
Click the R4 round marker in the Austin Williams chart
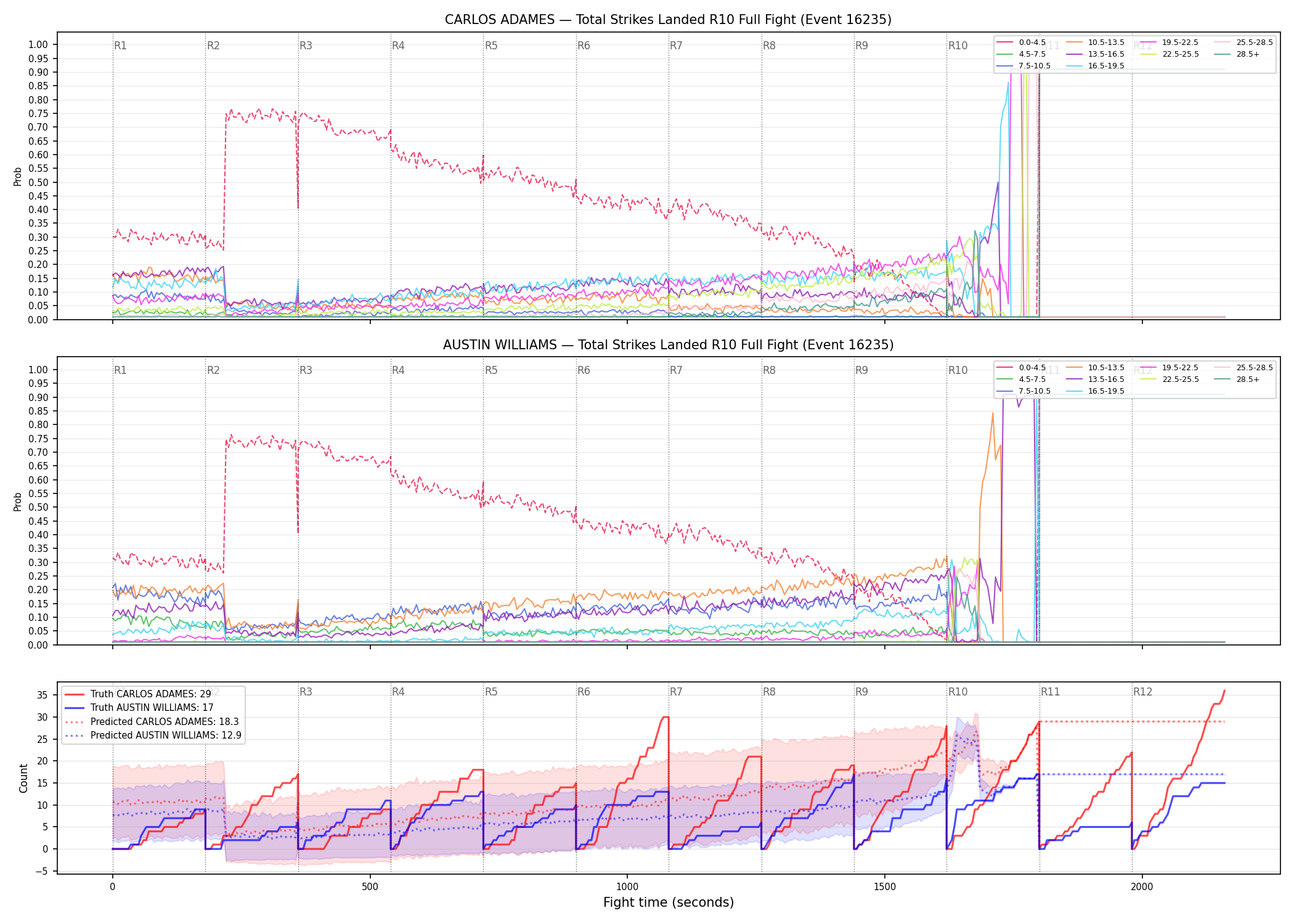click(398, 370)
